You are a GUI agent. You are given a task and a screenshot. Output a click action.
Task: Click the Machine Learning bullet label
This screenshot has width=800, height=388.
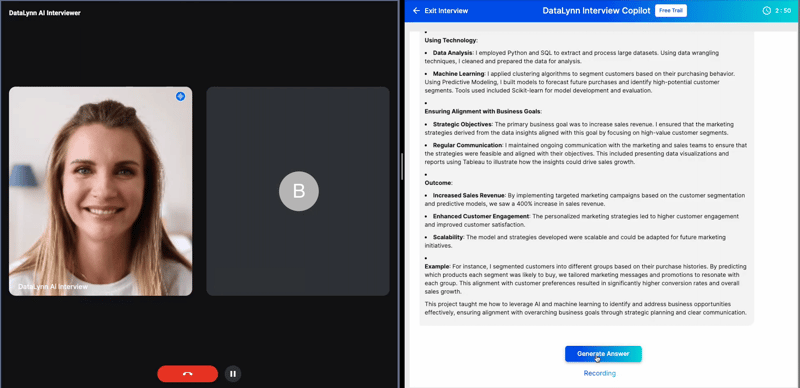click(458, 74)
